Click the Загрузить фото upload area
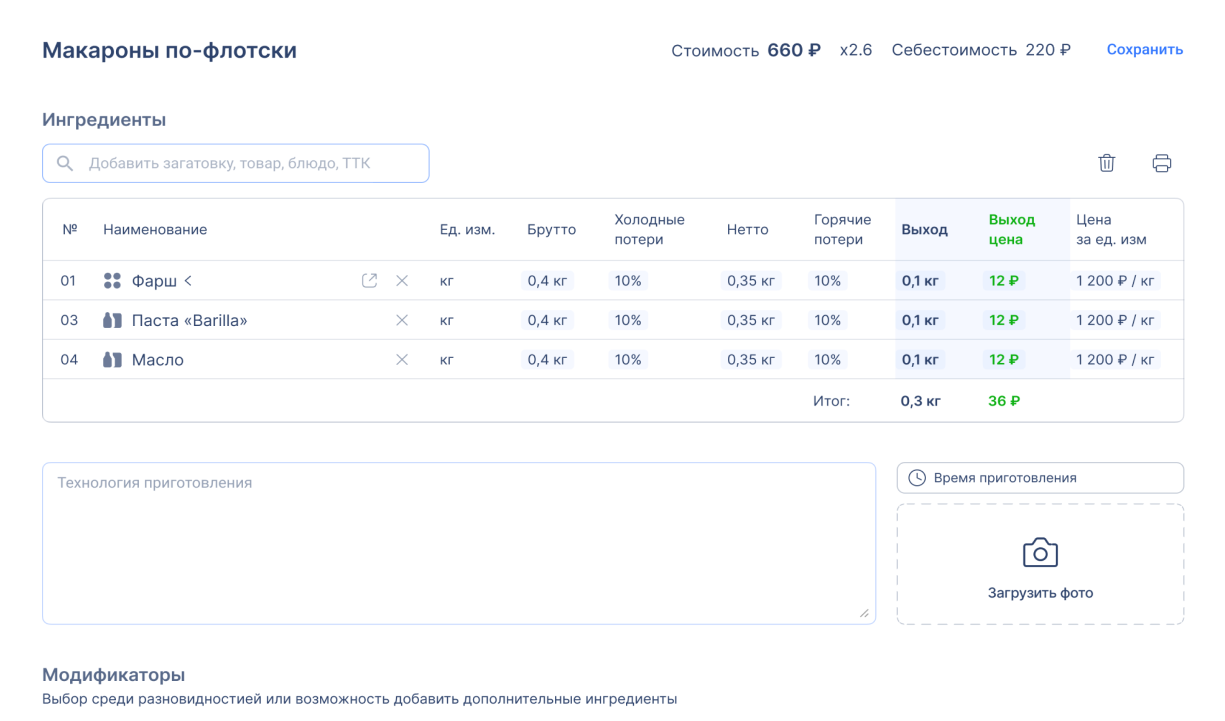This screenshot has width=1225, height=721. click(x=1040, y=592)
